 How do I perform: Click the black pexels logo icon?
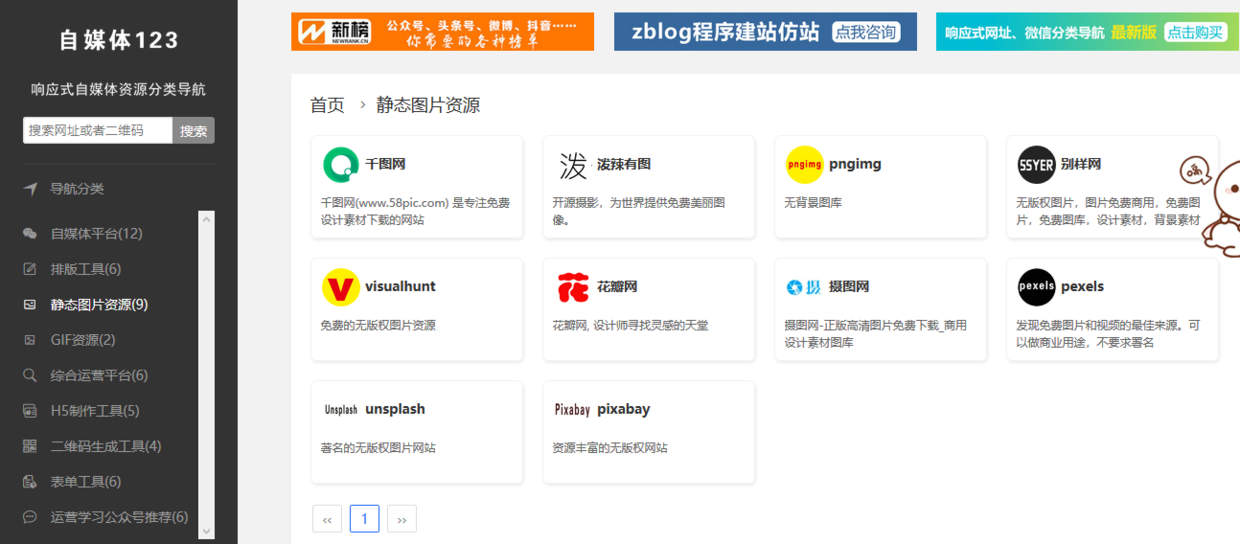tap(1036, 287)
